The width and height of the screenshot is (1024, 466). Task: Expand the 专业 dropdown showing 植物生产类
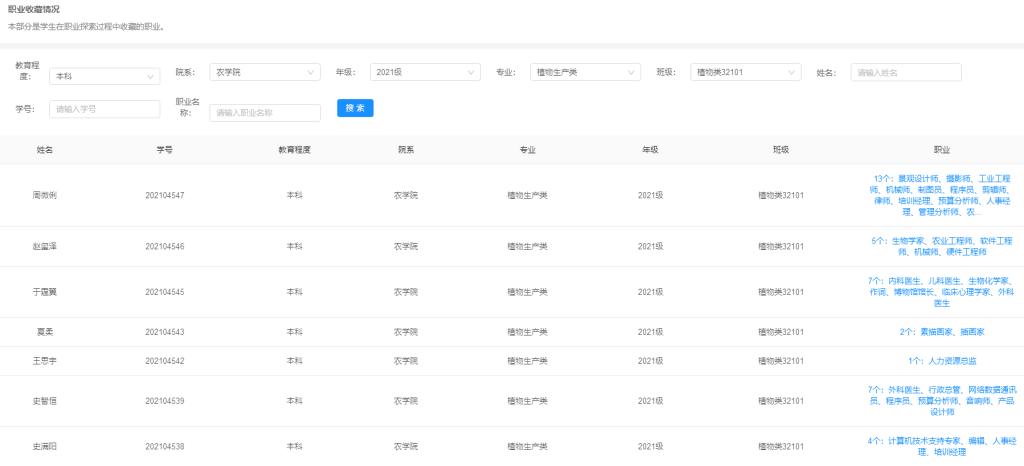[584, 72]
